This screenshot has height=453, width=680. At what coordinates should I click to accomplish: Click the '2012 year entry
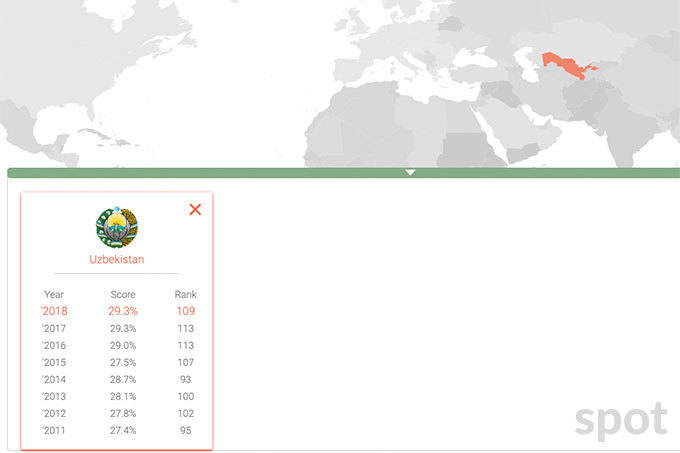pyautogui.click(x=54, y=413)
